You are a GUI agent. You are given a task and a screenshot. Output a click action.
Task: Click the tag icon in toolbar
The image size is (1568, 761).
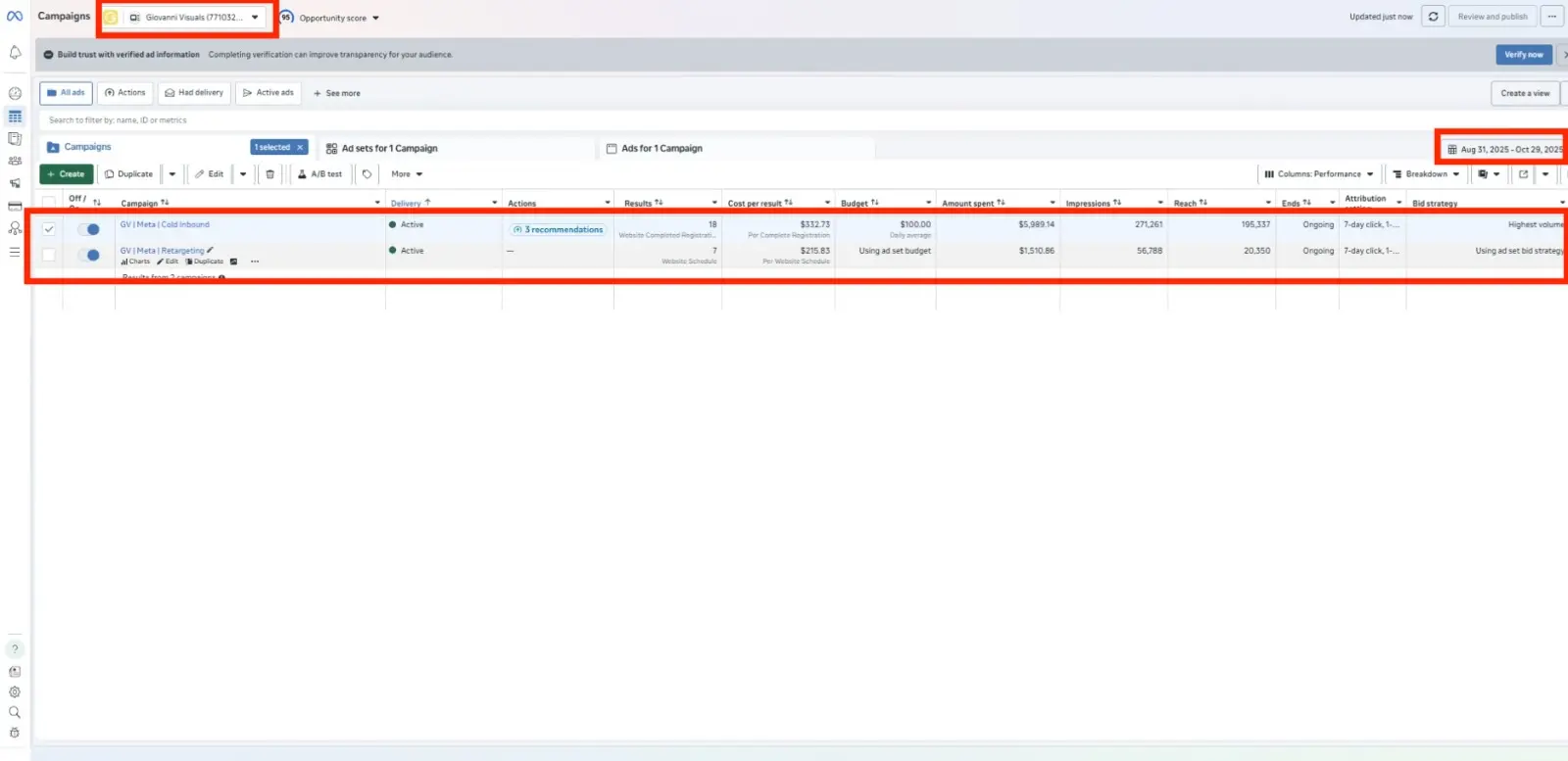[367, 174]
